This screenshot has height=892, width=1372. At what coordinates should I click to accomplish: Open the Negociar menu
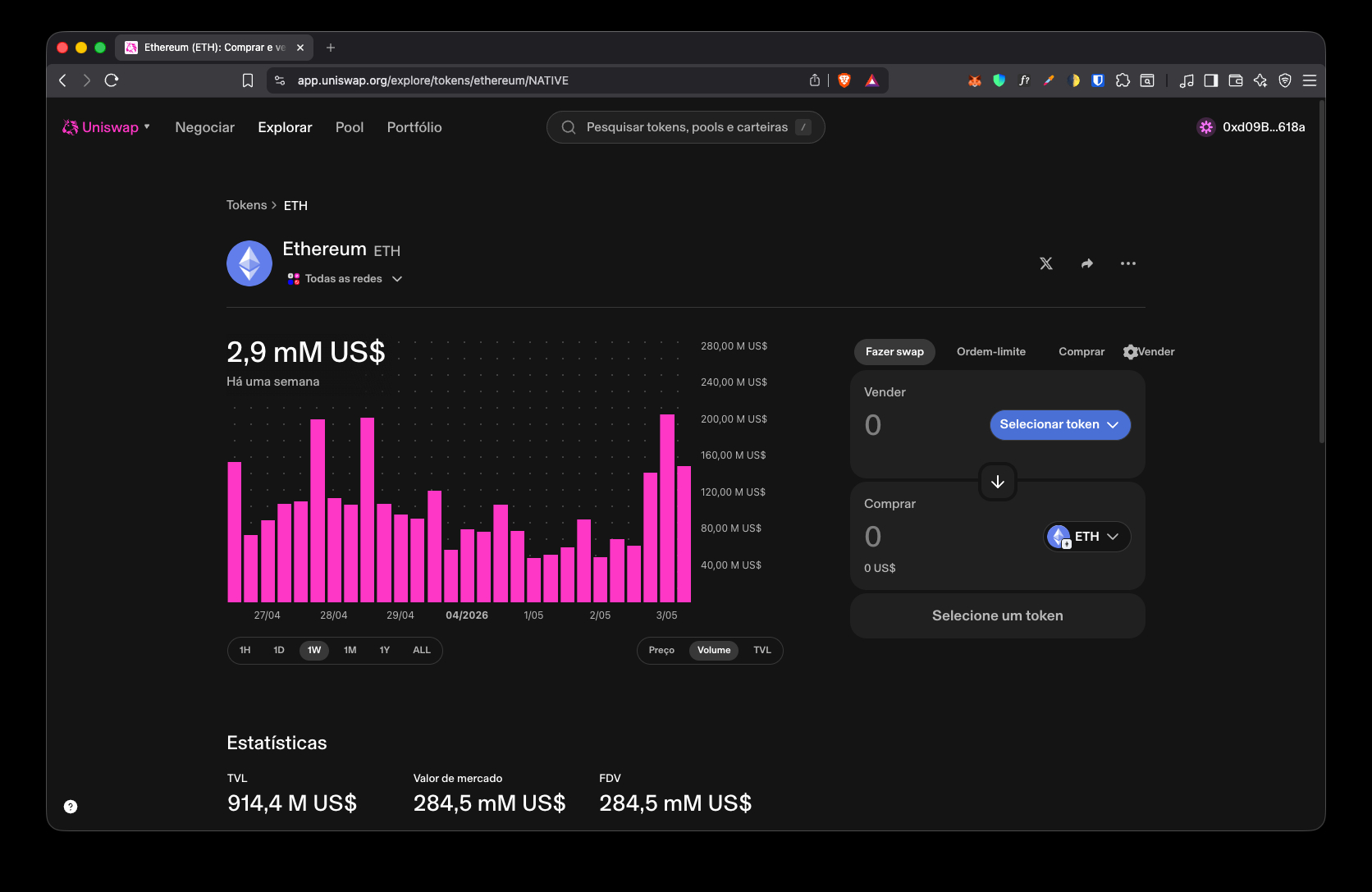click(204, 127)
